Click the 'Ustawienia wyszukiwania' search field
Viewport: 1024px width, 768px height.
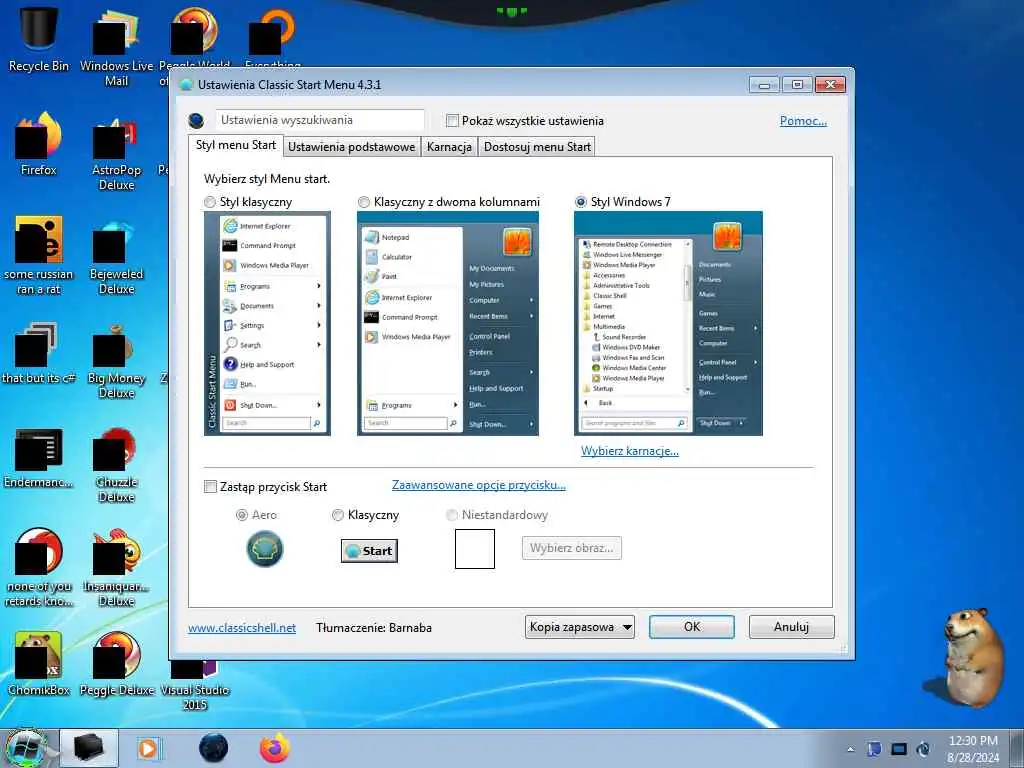[320, 120]
